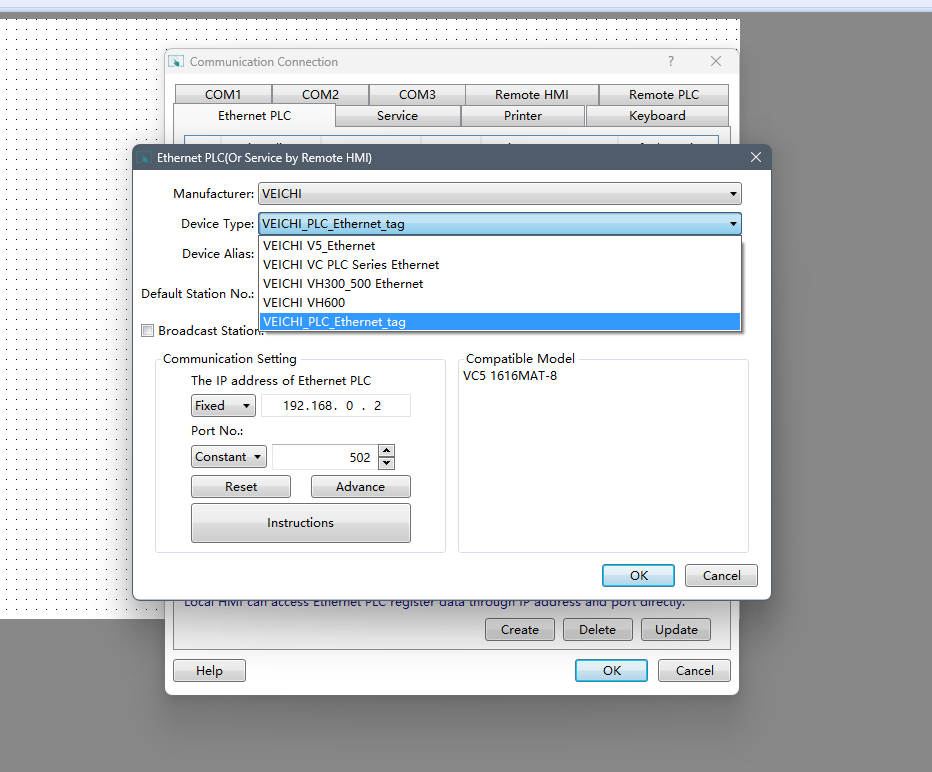Screen dimensions: 932x772
Task: Click the question mark help icon
Action: (x=671, y=62)
